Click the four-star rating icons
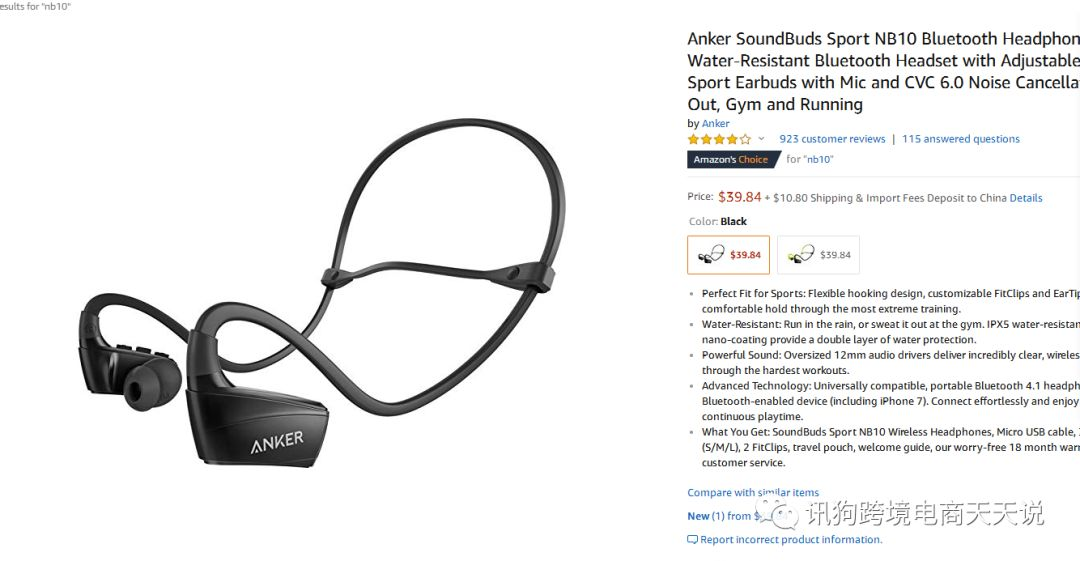1080x561 pixels. click(x=719, y=139)
